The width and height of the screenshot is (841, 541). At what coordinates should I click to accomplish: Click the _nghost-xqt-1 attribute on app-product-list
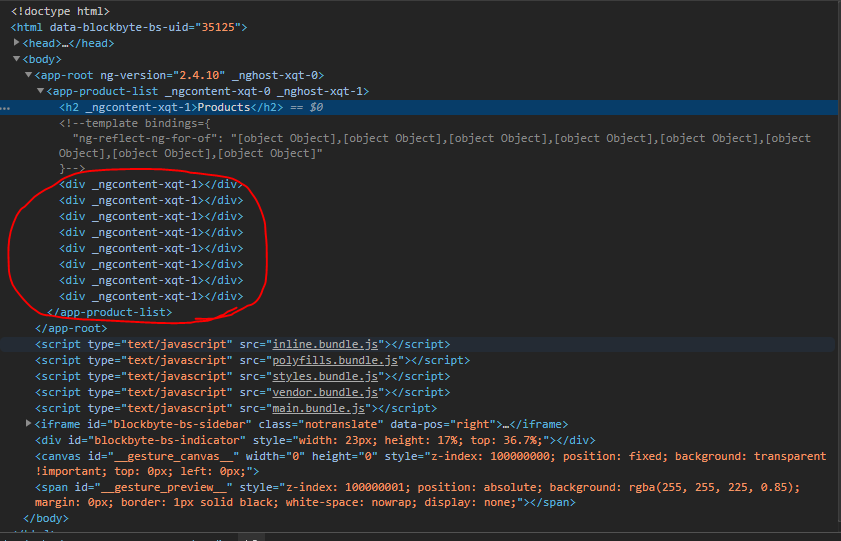pyautogui.click(x=320, y=91)
